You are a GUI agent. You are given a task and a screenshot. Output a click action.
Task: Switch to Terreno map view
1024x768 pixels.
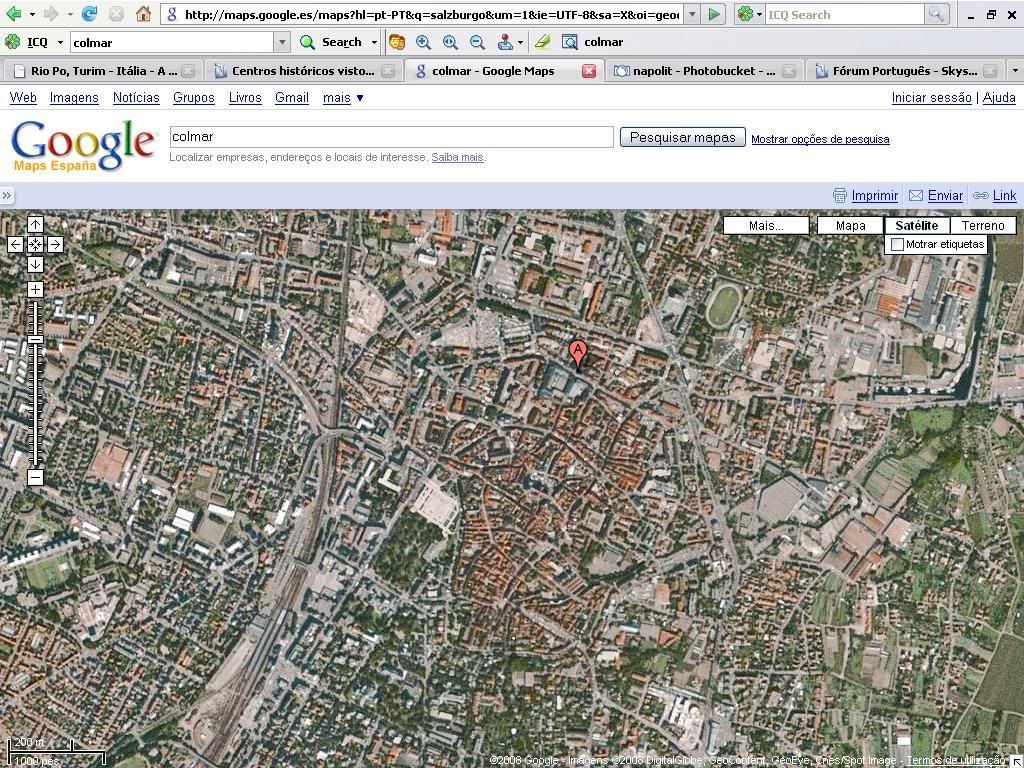(982, 226)
